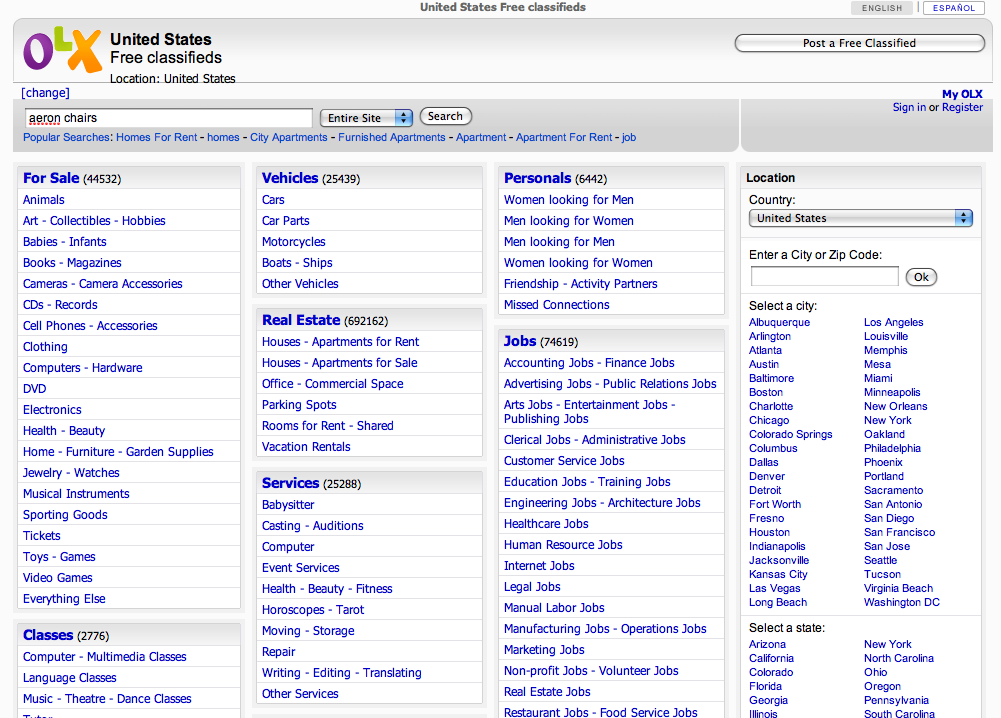Open the For Sale category heading
1001x718 pixels.
click(x=51, y=178)
